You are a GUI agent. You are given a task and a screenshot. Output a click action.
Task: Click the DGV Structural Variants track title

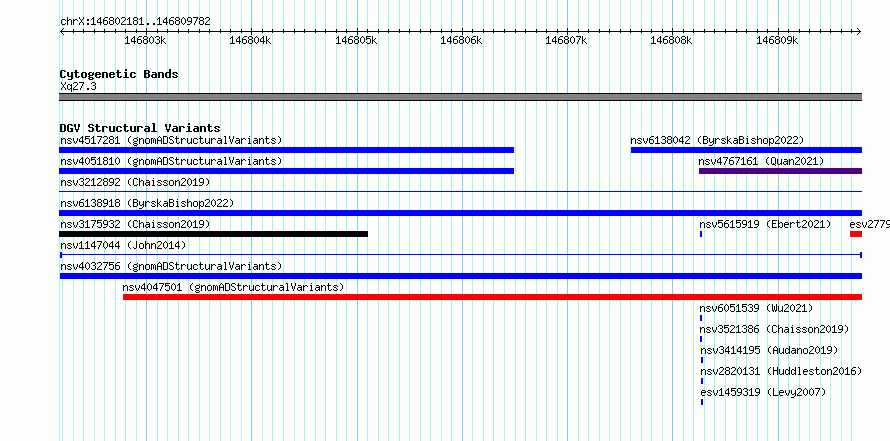pos(140,128)
